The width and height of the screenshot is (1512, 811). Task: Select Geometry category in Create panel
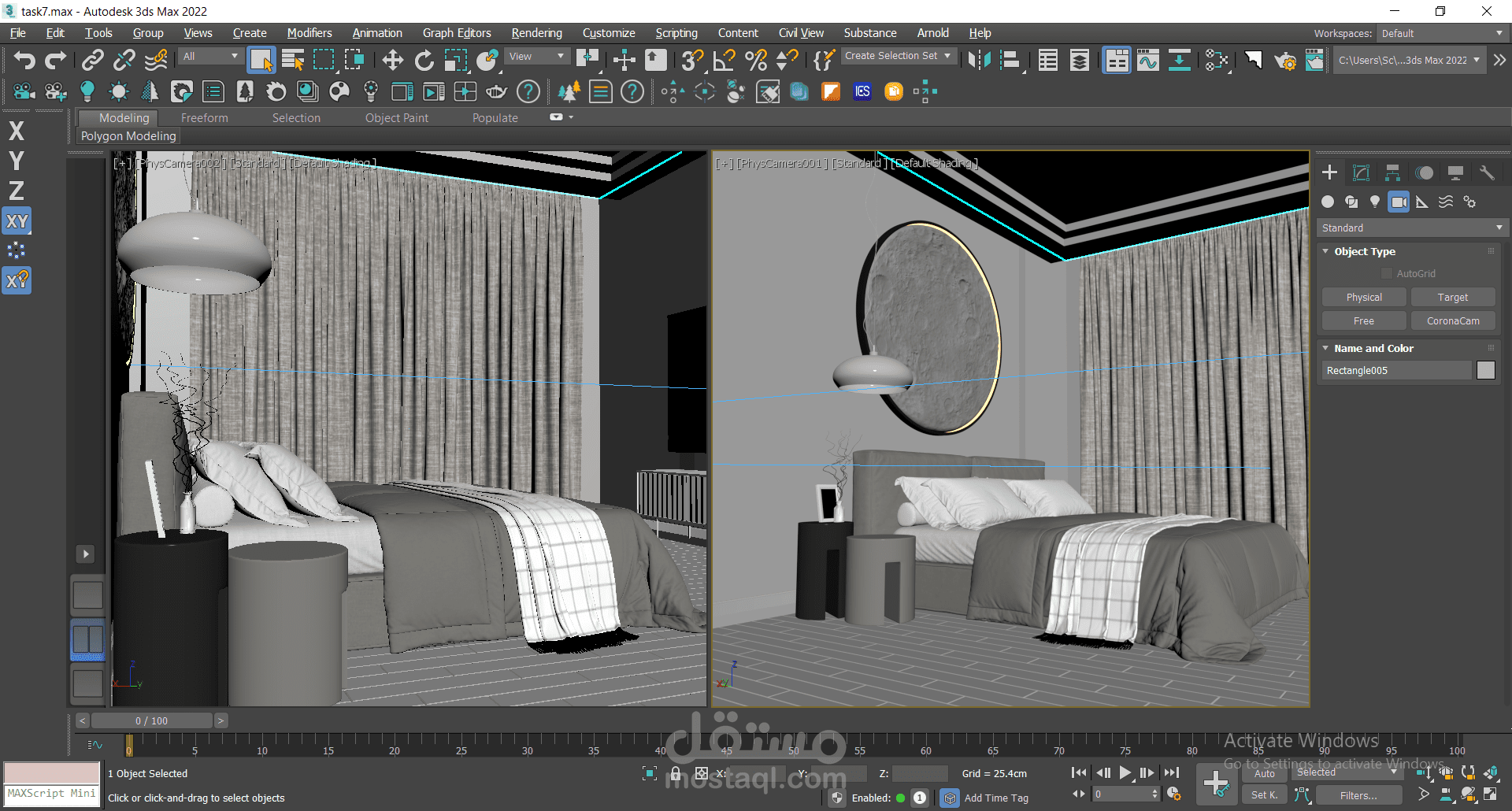pos(1328,202)
